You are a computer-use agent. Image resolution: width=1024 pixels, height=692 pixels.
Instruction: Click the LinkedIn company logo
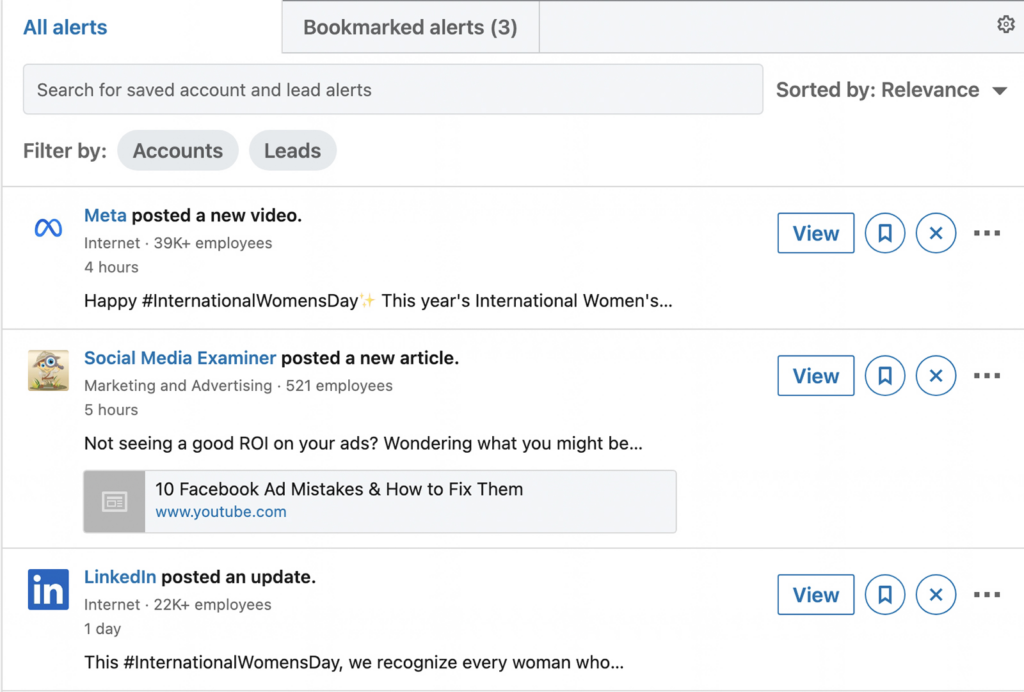[47, 590]
